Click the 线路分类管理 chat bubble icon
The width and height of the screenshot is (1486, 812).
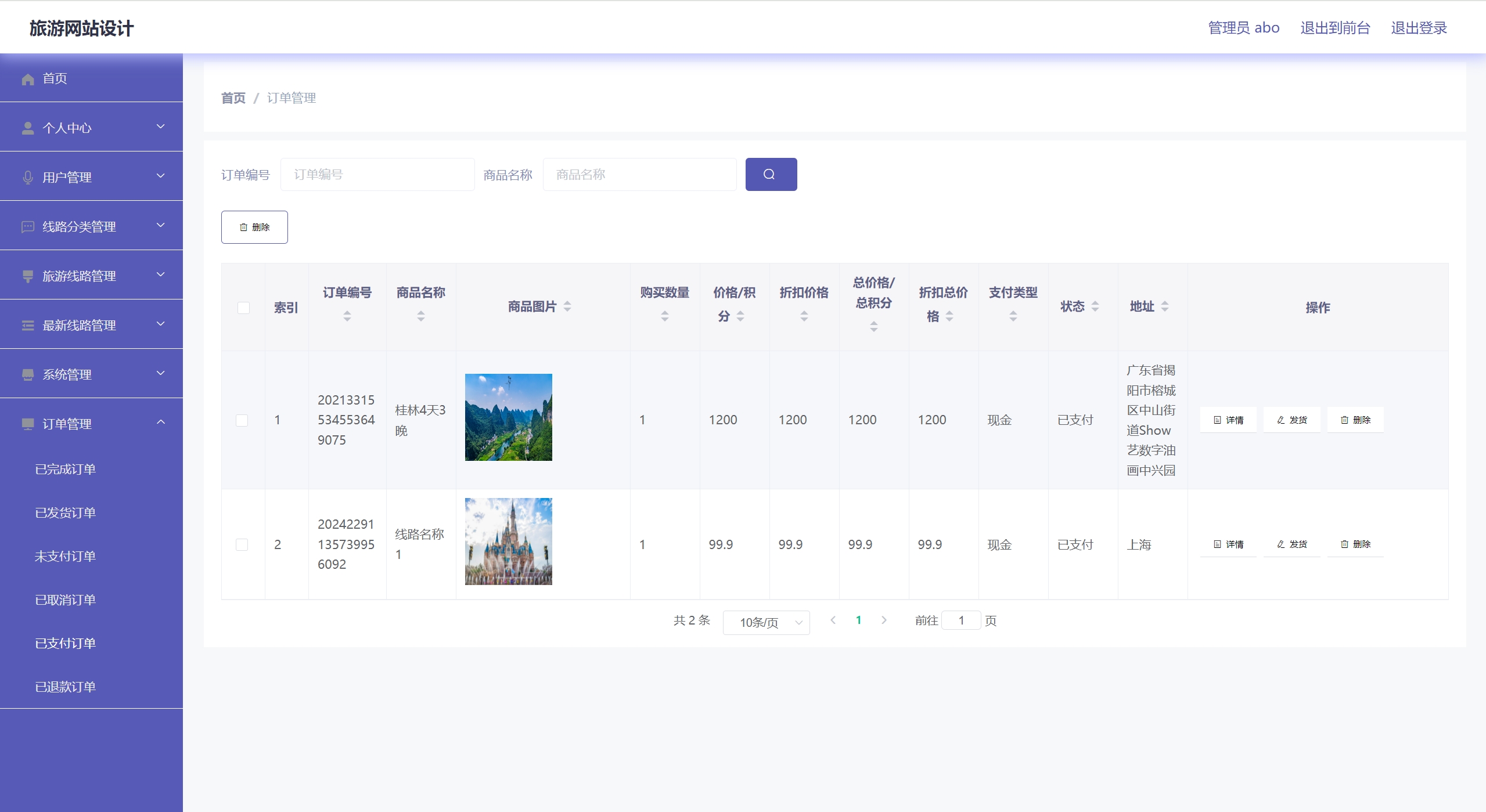click(x=27, y=227)
